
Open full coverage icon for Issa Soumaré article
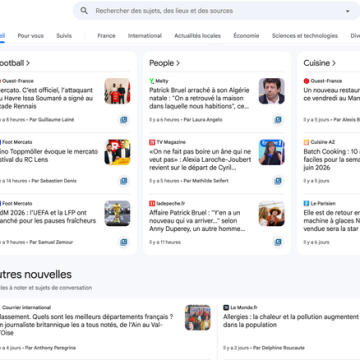point(124,120)
